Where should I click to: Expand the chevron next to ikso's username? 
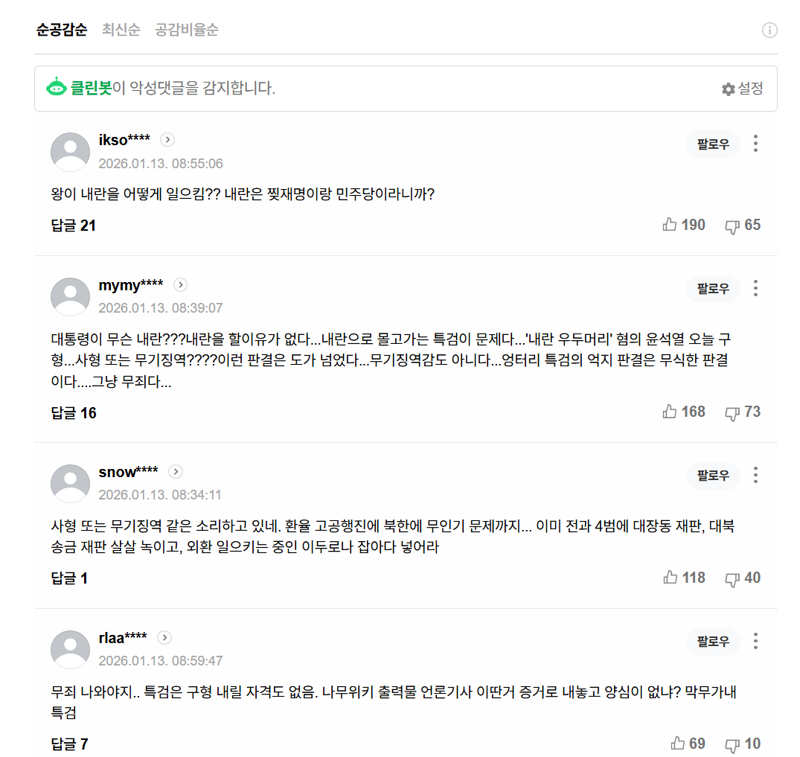(x=167, y=140)
